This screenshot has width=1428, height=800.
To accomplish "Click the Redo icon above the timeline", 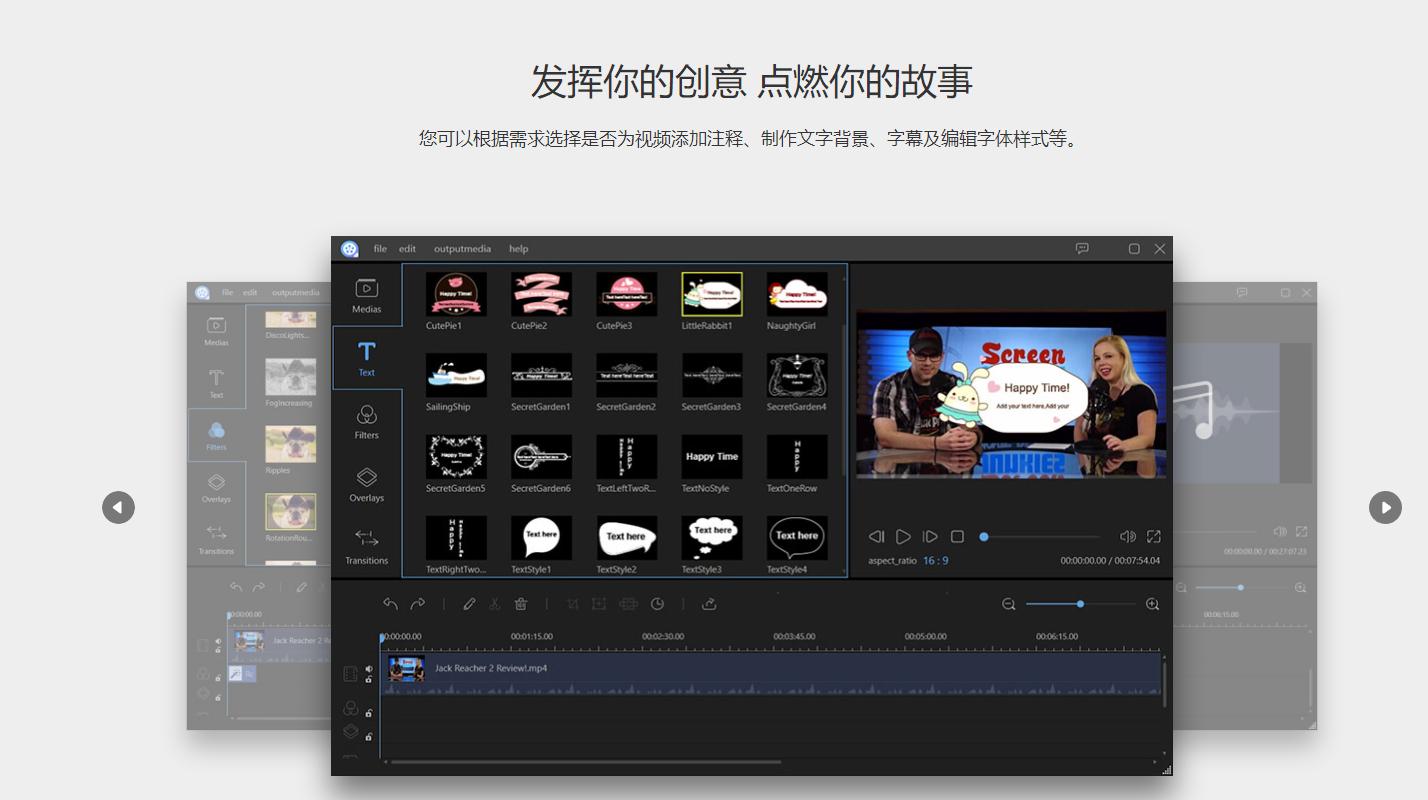I will [x=419, y=604].
